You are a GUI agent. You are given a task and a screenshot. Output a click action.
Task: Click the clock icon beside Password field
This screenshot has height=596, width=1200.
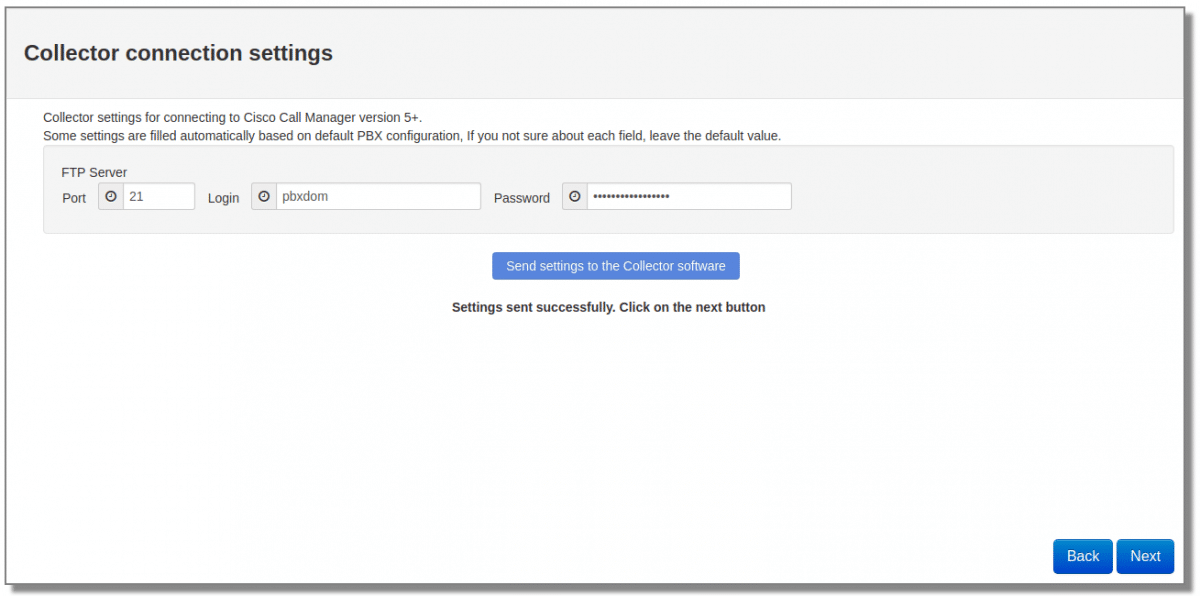[575, 197]
